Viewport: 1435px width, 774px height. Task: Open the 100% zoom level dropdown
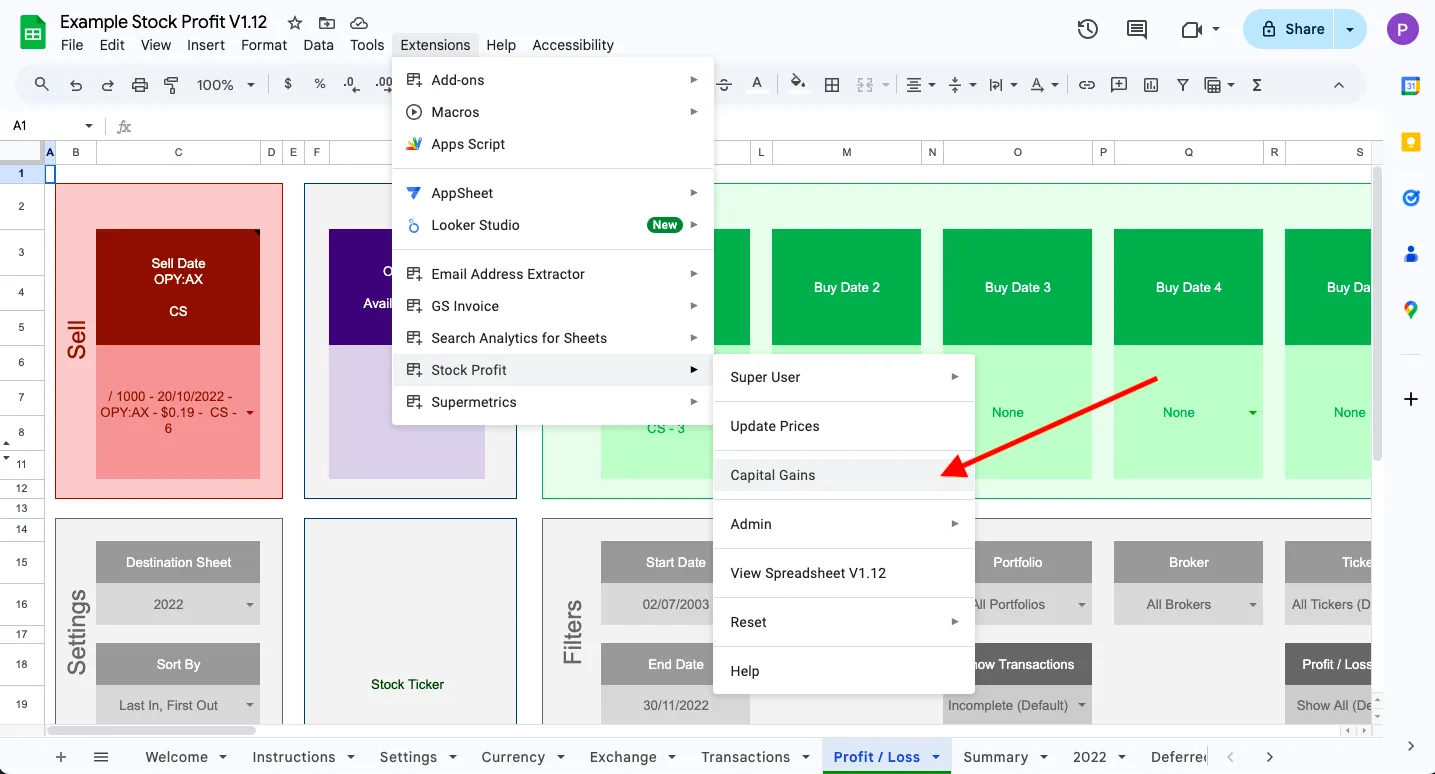coord(225,85)
